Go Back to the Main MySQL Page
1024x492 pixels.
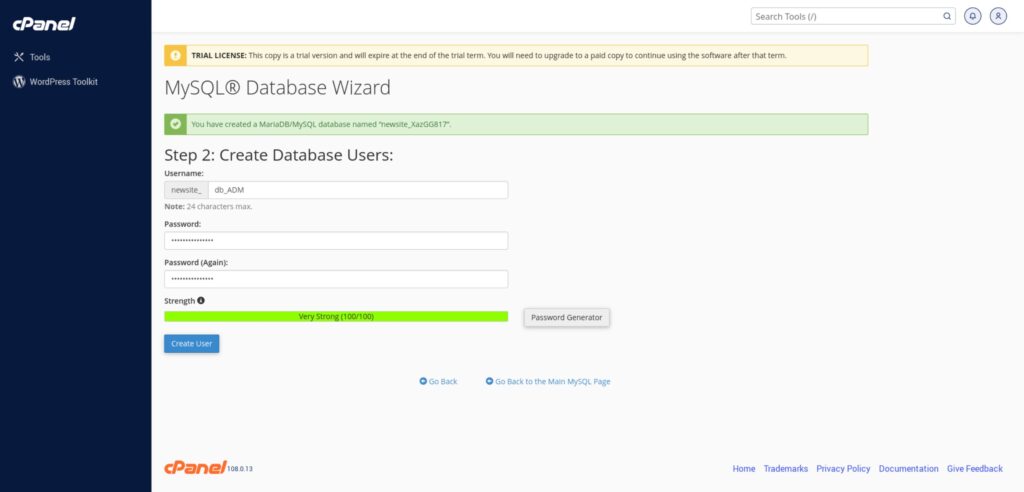(552, 382)
